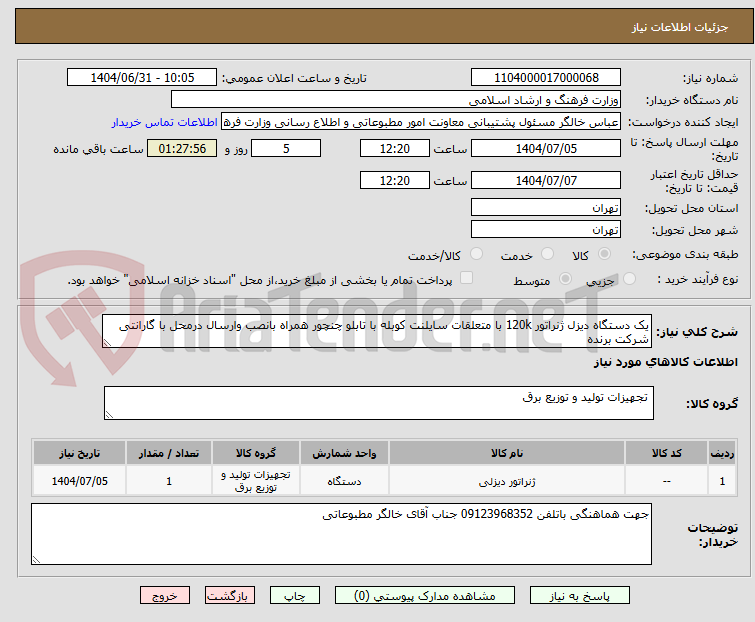Click the 'ژنراتور دیزلی' item name cell
This screenshot has height=622, width=755.
pos(507,481)
